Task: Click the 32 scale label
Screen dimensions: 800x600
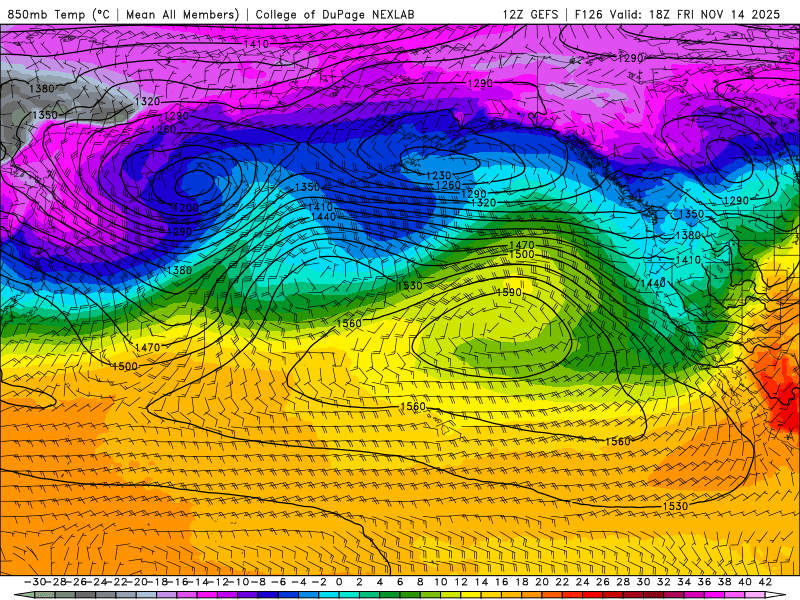Action: [663, 582]
